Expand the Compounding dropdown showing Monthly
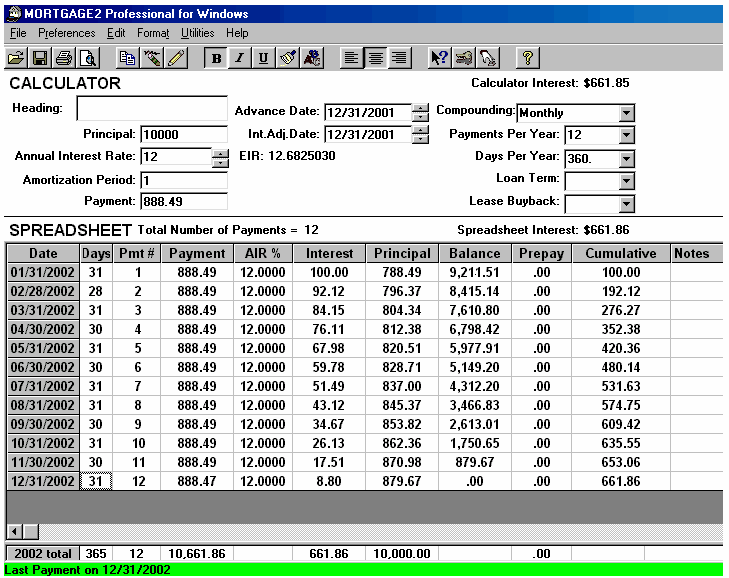The image size is (729, 578). click(626, 113)
